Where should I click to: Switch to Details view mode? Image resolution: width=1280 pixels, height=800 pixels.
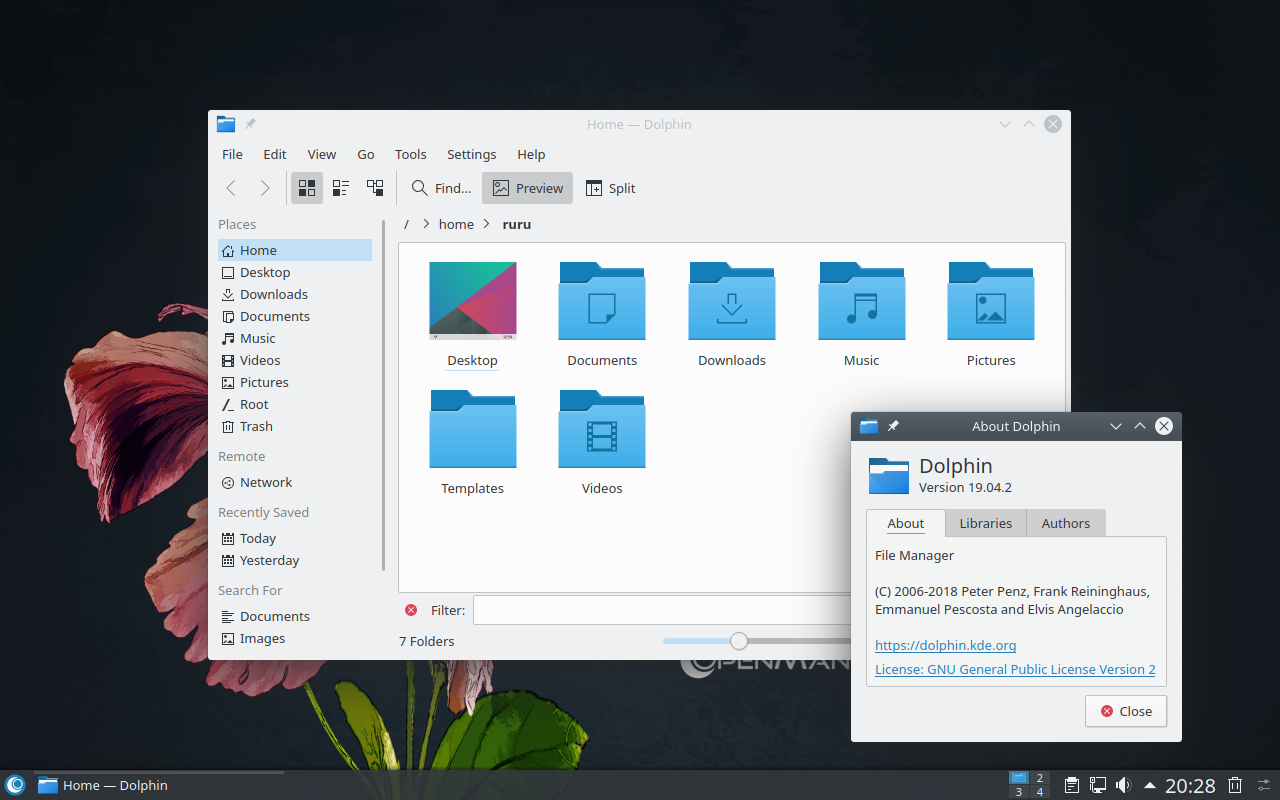(x=375, y=188)
